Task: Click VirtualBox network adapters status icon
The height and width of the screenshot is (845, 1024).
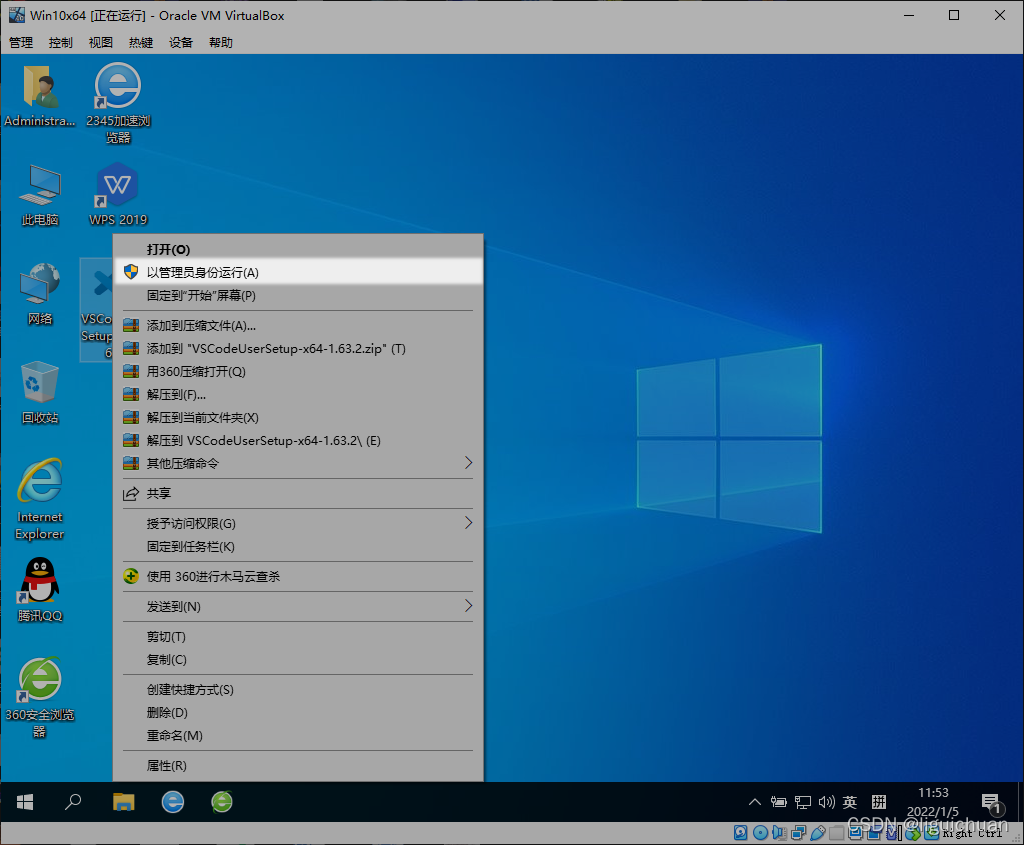Action: pos(798,833)
